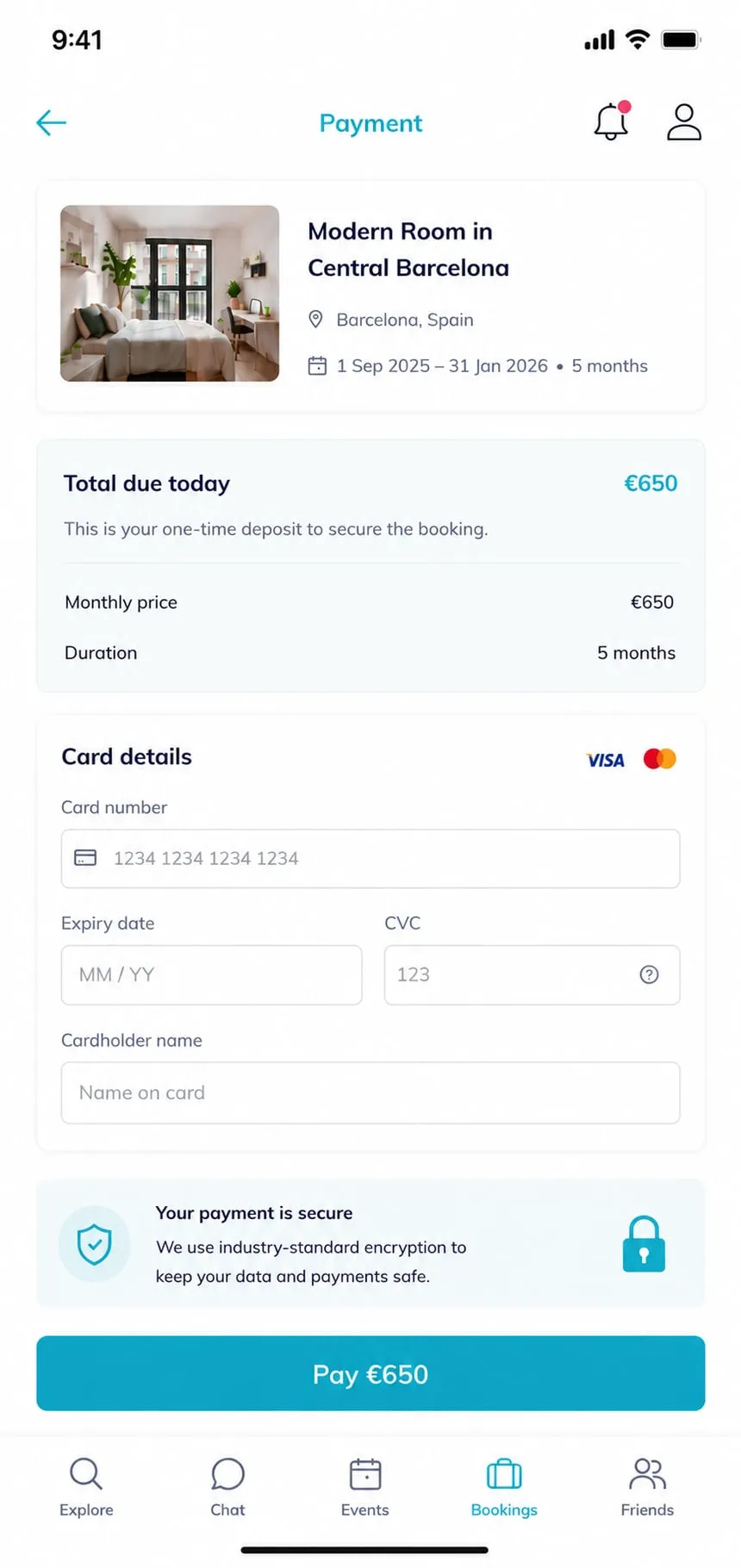
Task: Click the CVC help question-mark icon
Action: (649, 974)
